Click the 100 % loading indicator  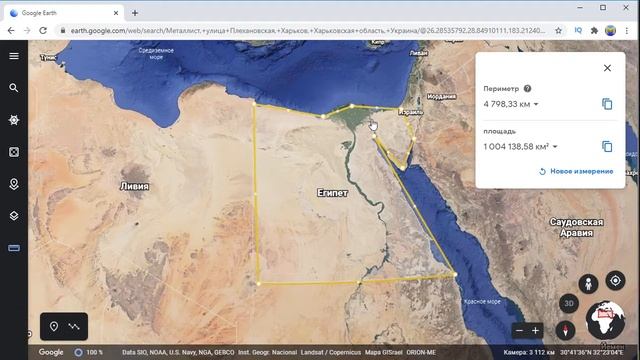pyautogui.click(x=89, y=352)
